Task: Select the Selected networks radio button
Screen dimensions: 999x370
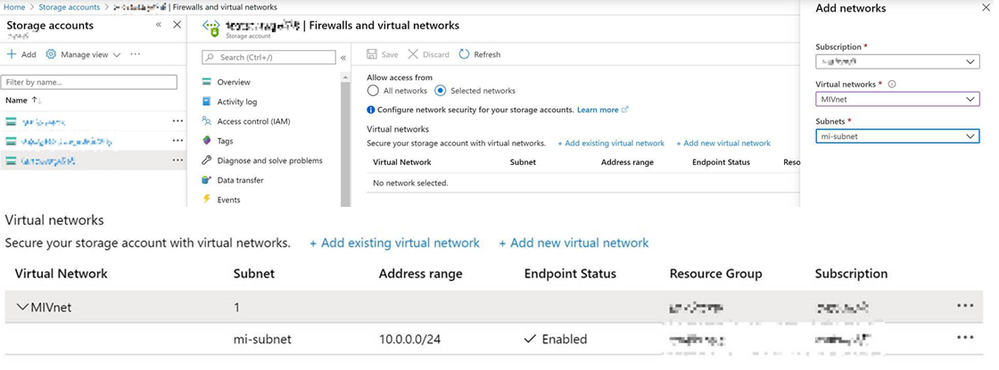Action: tap(440, 91)
